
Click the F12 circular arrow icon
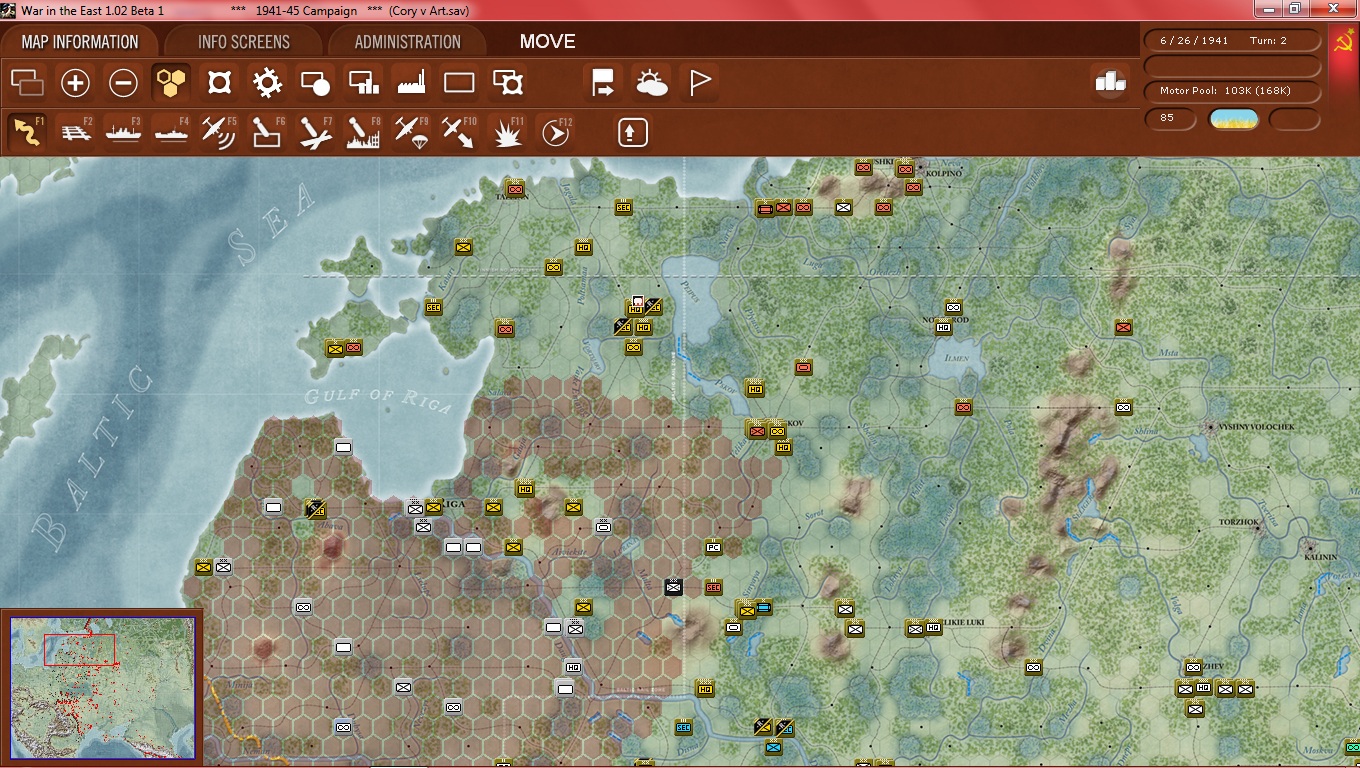[556, 132]
